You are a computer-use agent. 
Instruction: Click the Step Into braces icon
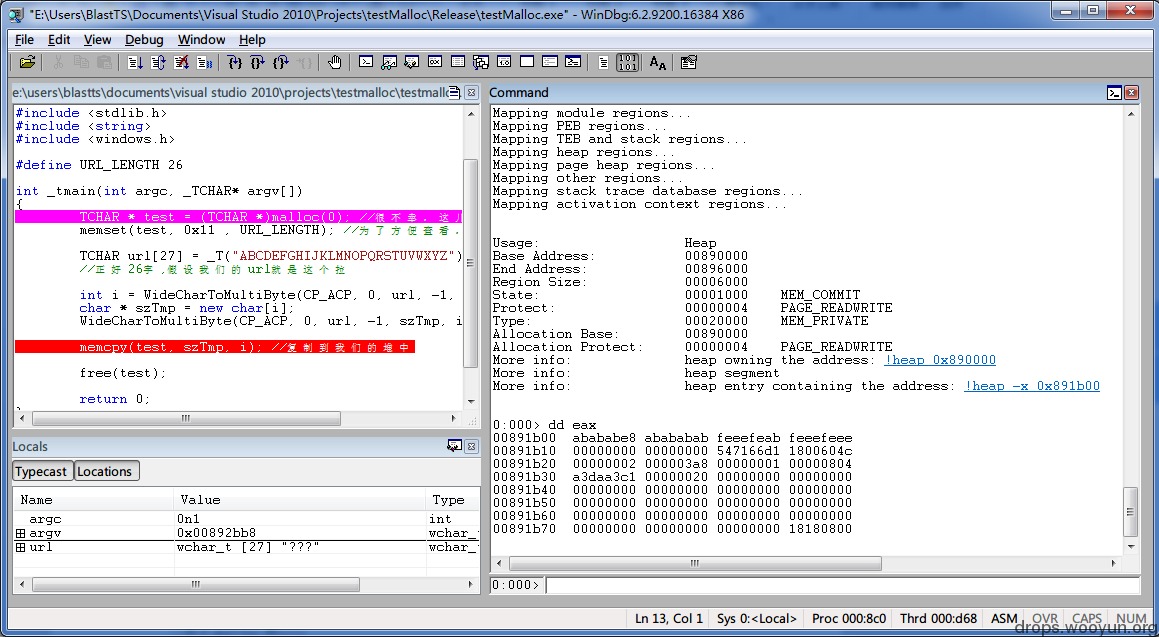click(x=234, y=63)
